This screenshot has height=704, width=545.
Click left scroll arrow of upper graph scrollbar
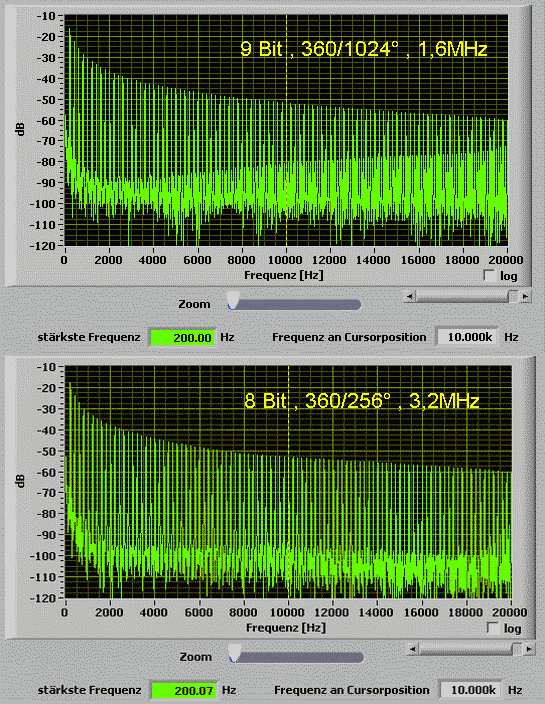point(409,296)
